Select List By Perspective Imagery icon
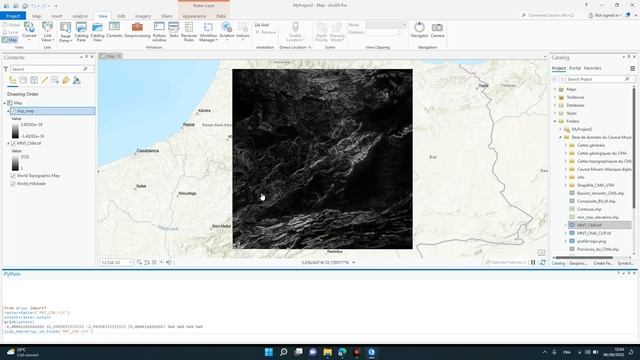The height and width of the screenshot is (360, 640). 76,80
